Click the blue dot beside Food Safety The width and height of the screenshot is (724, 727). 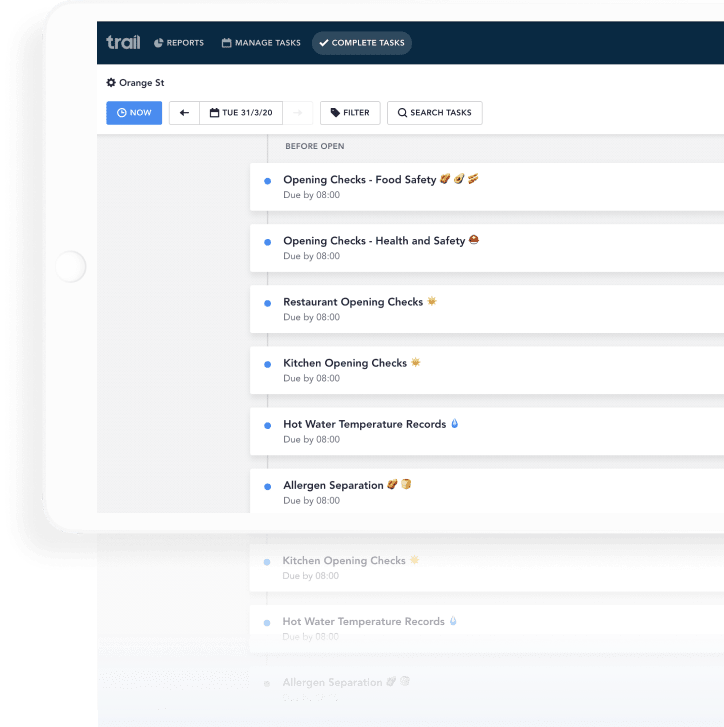point(267,181)
